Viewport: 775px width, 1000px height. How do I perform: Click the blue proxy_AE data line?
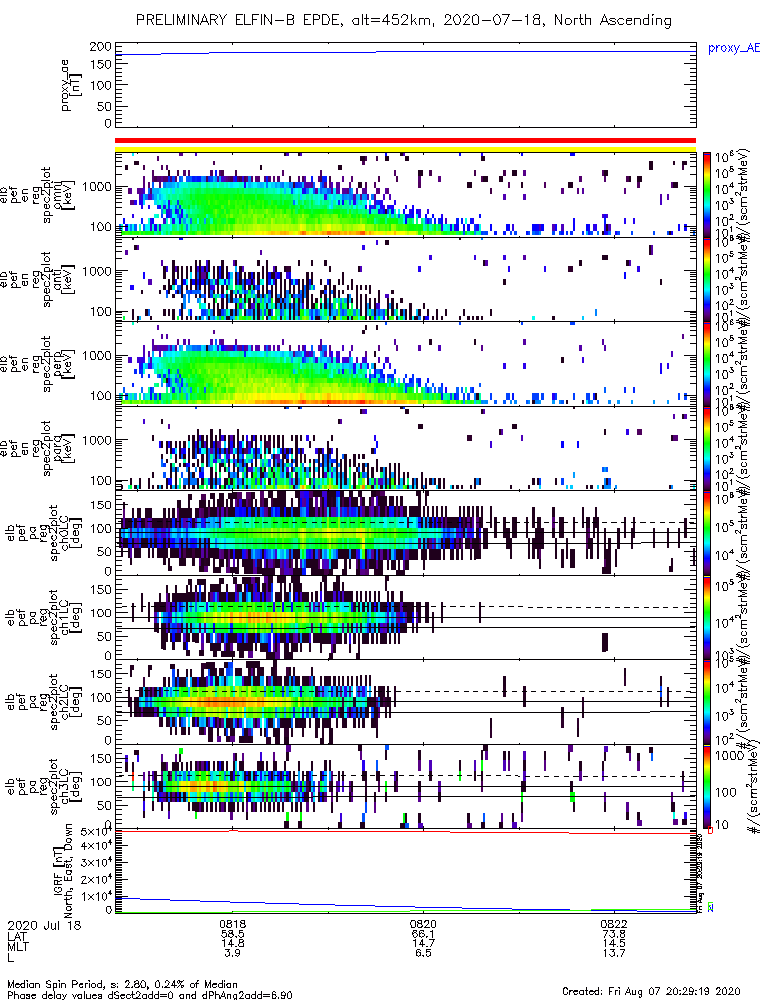[406, 52]
